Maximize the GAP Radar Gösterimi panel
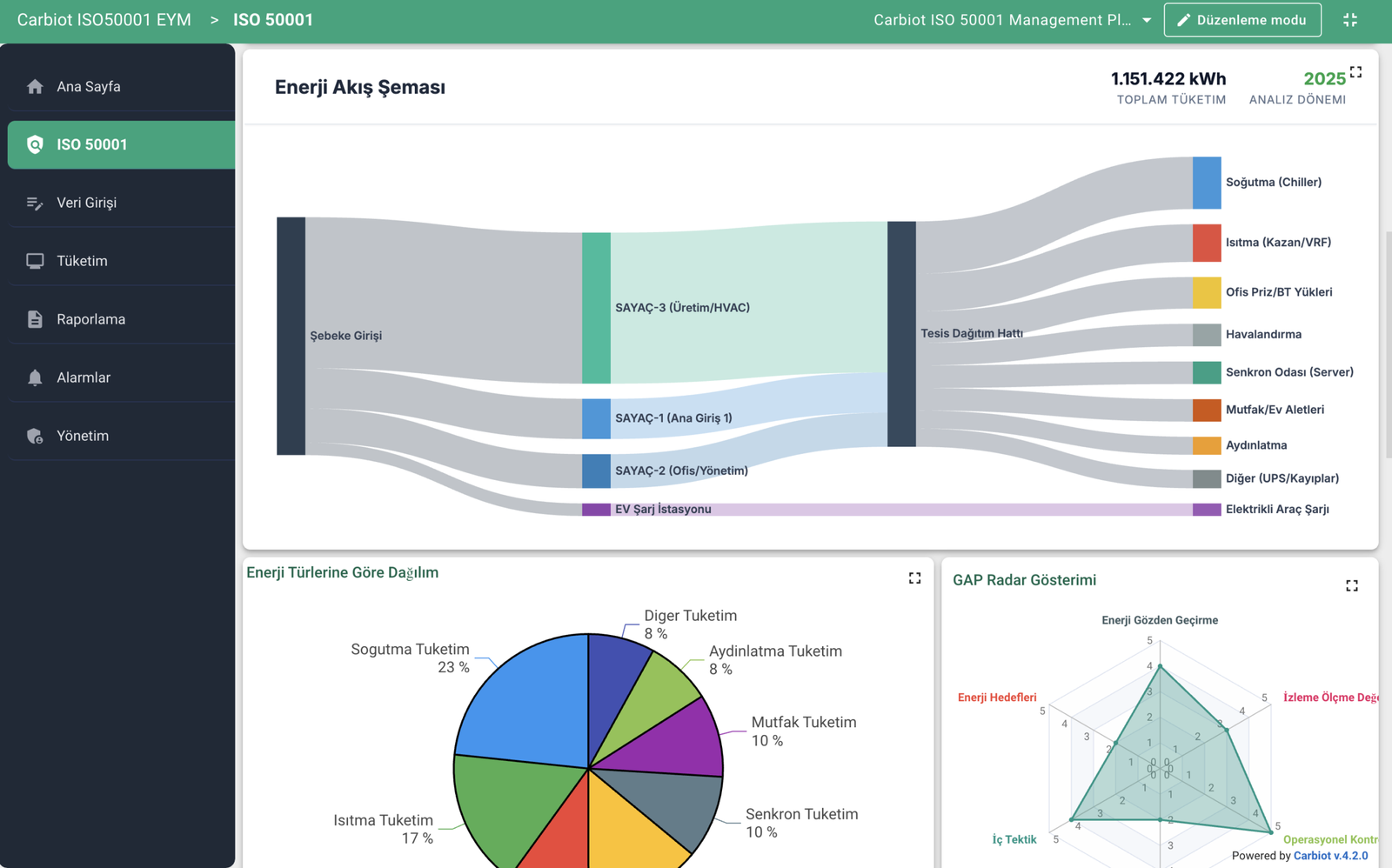 pyautogui.click(x=1351, y=586)
